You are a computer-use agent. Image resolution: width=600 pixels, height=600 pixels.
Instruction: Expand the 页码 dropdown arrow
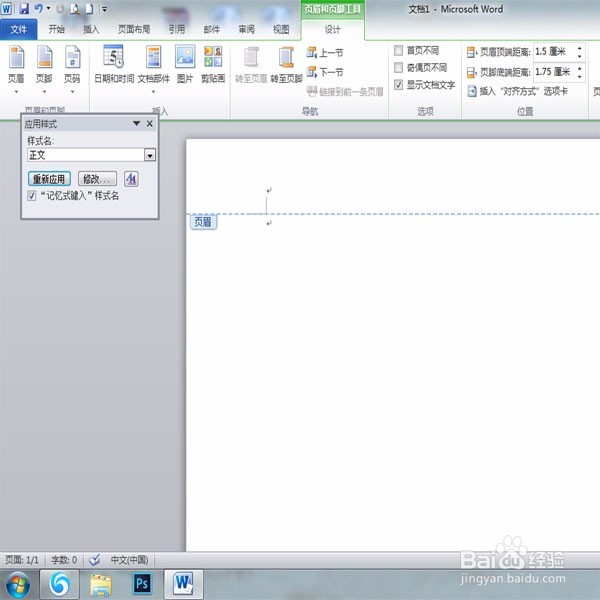coord(72,92)
